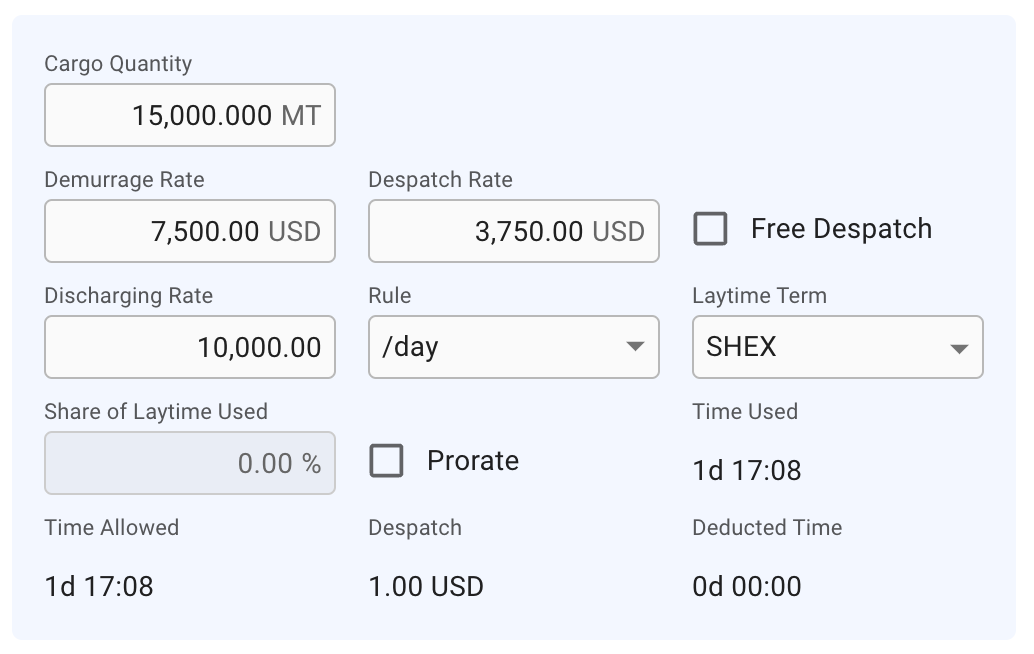Click the Prorate label text
This screenshot has height=654, width=1034.
click(472, 461)
